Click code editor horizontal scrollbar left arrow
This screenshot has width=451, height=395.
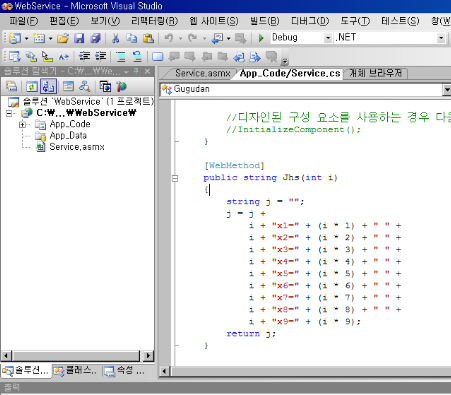point(164,371)
